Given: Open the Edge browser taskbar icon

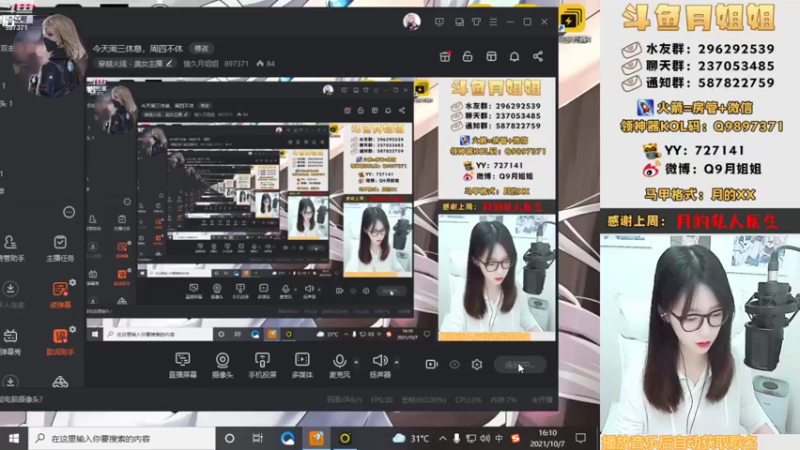Looking at the screenshot, I should [x=287, y=438].
